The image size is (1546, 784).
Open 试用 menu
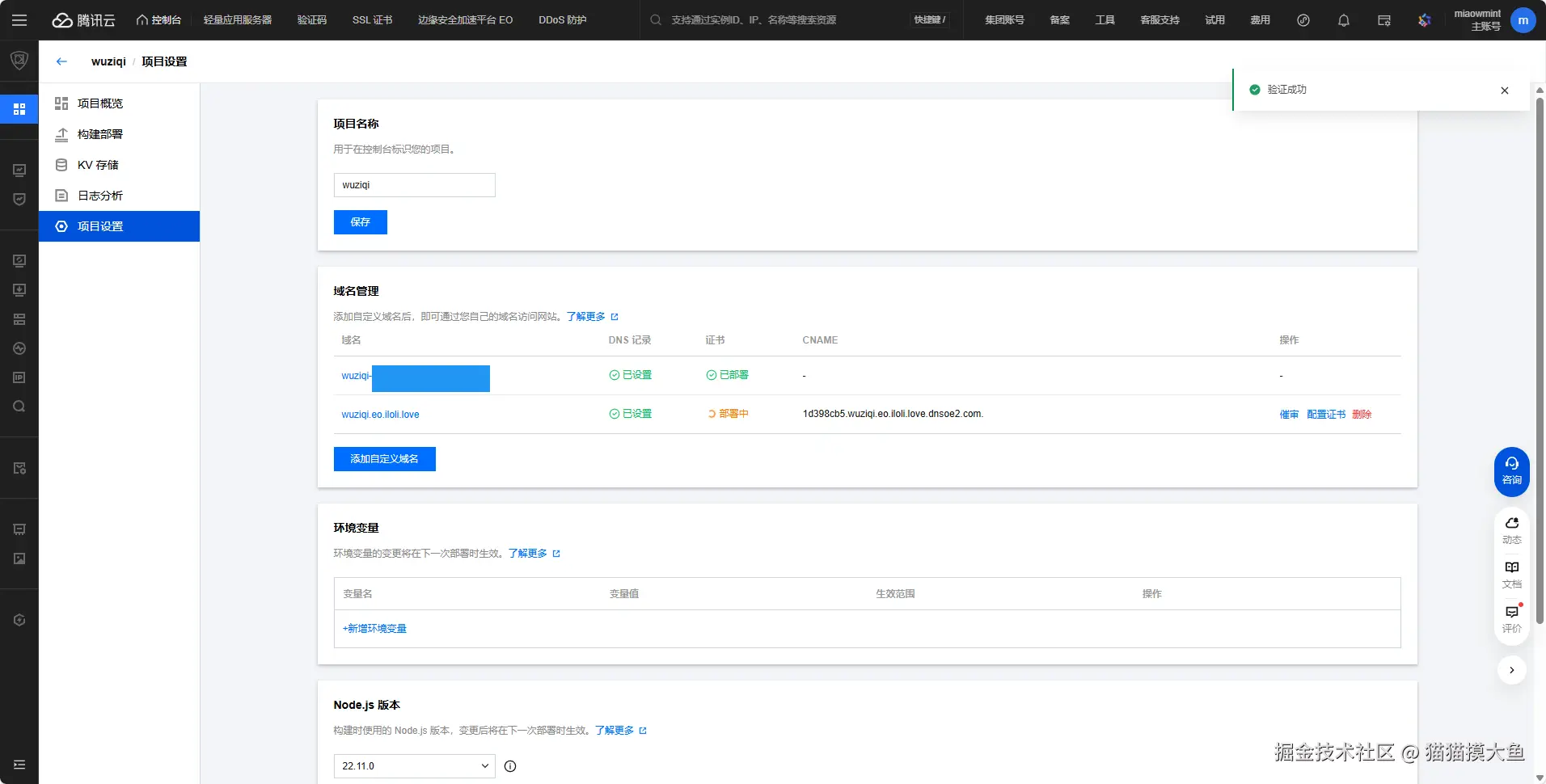[x=1215, y=20]
